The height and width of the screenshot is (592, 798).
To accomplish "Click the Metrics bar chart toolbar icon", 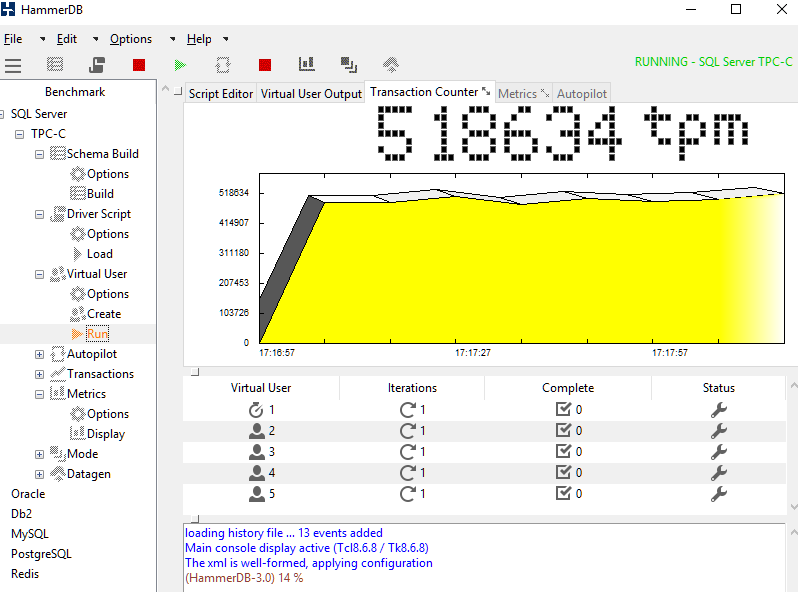I will (306, 64).
